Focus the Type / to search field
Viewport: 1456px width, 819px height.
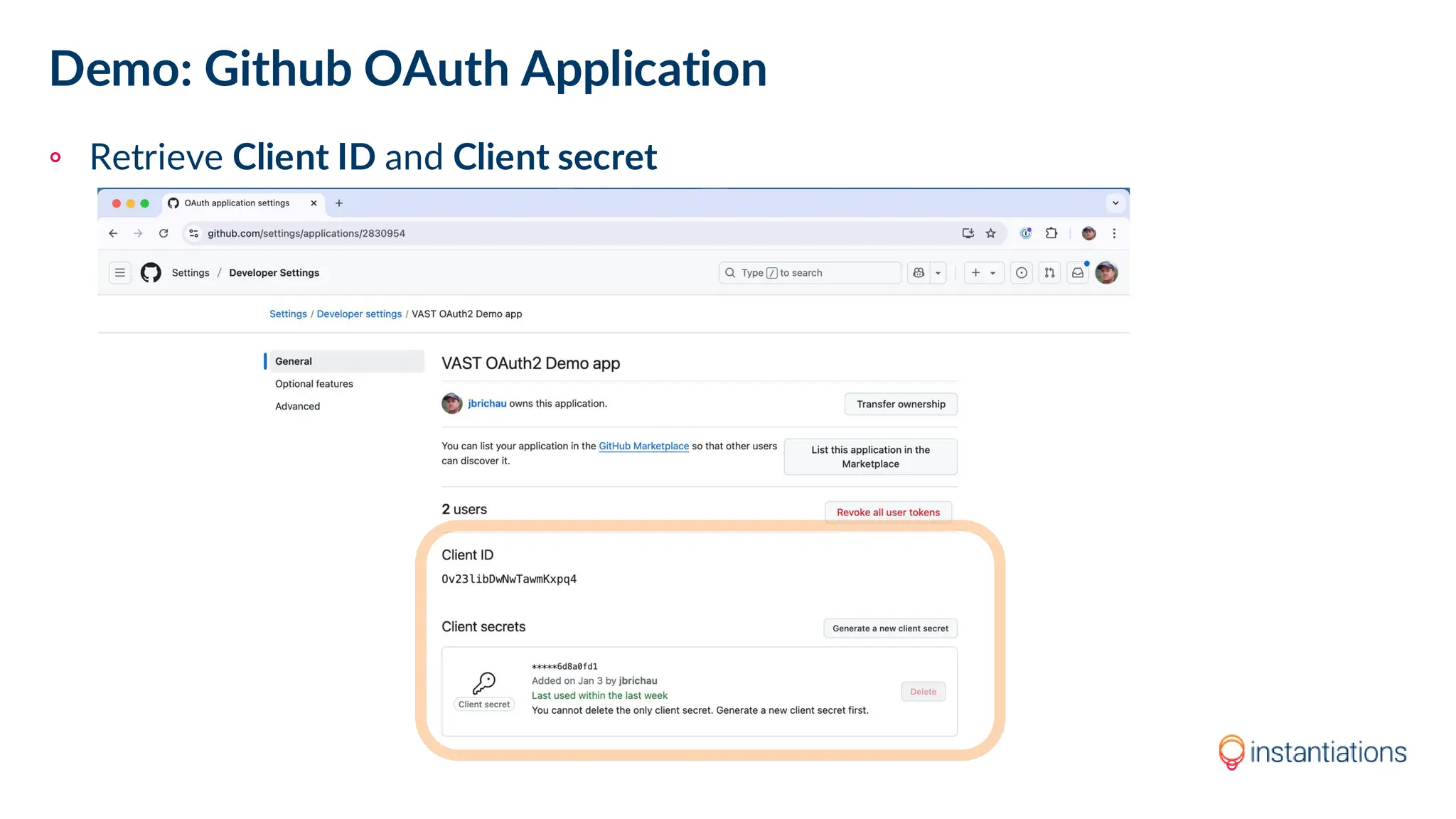(810, 273)
